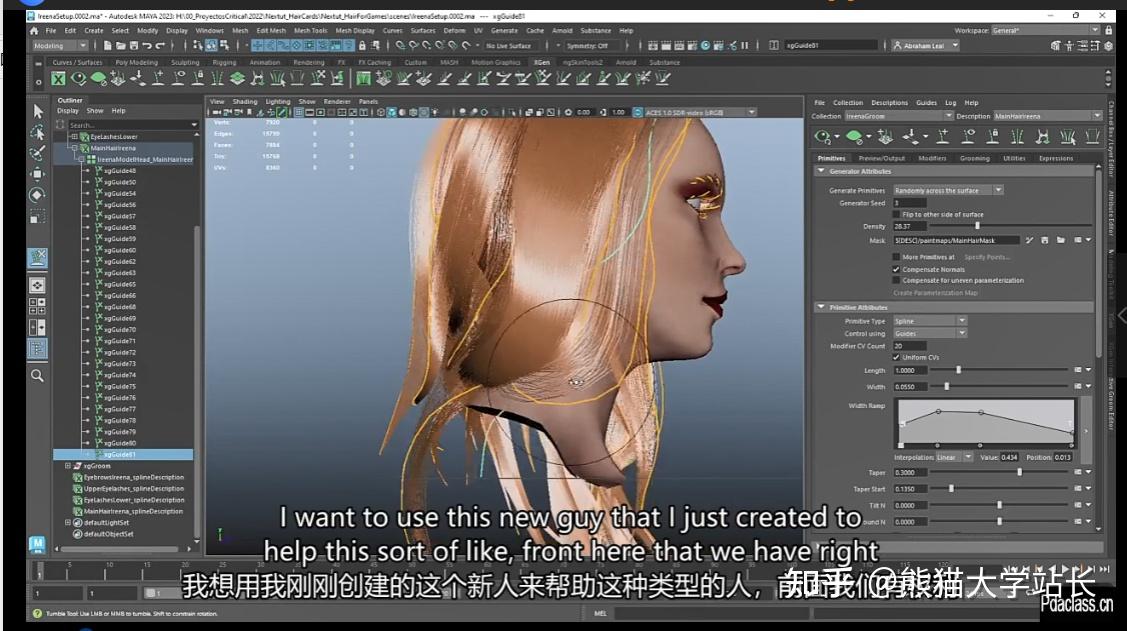
Task: Click the Specify Points button
Action: [x=987, y=256]
